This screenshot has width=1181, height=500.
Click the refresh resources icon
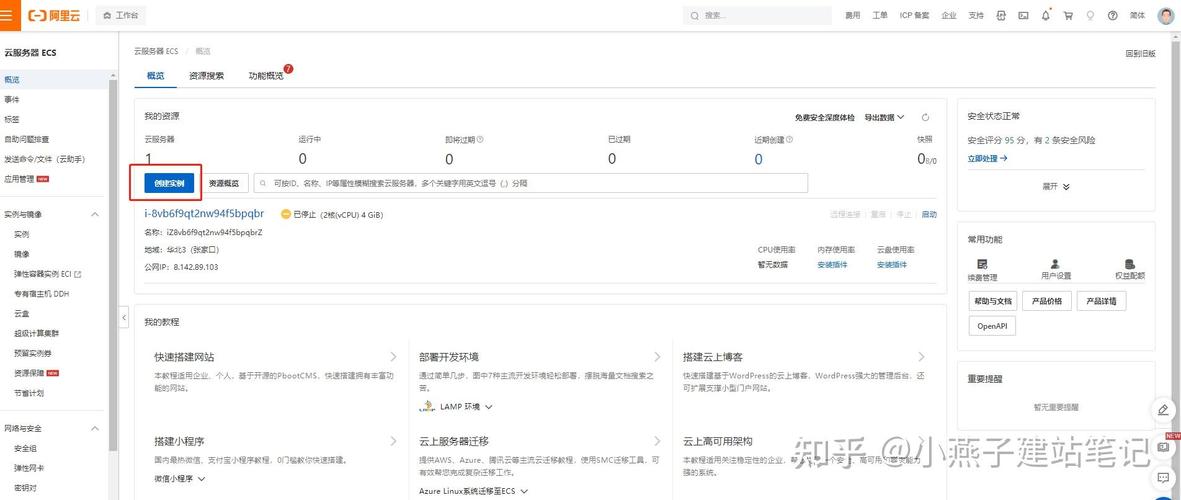coord(925,117)
